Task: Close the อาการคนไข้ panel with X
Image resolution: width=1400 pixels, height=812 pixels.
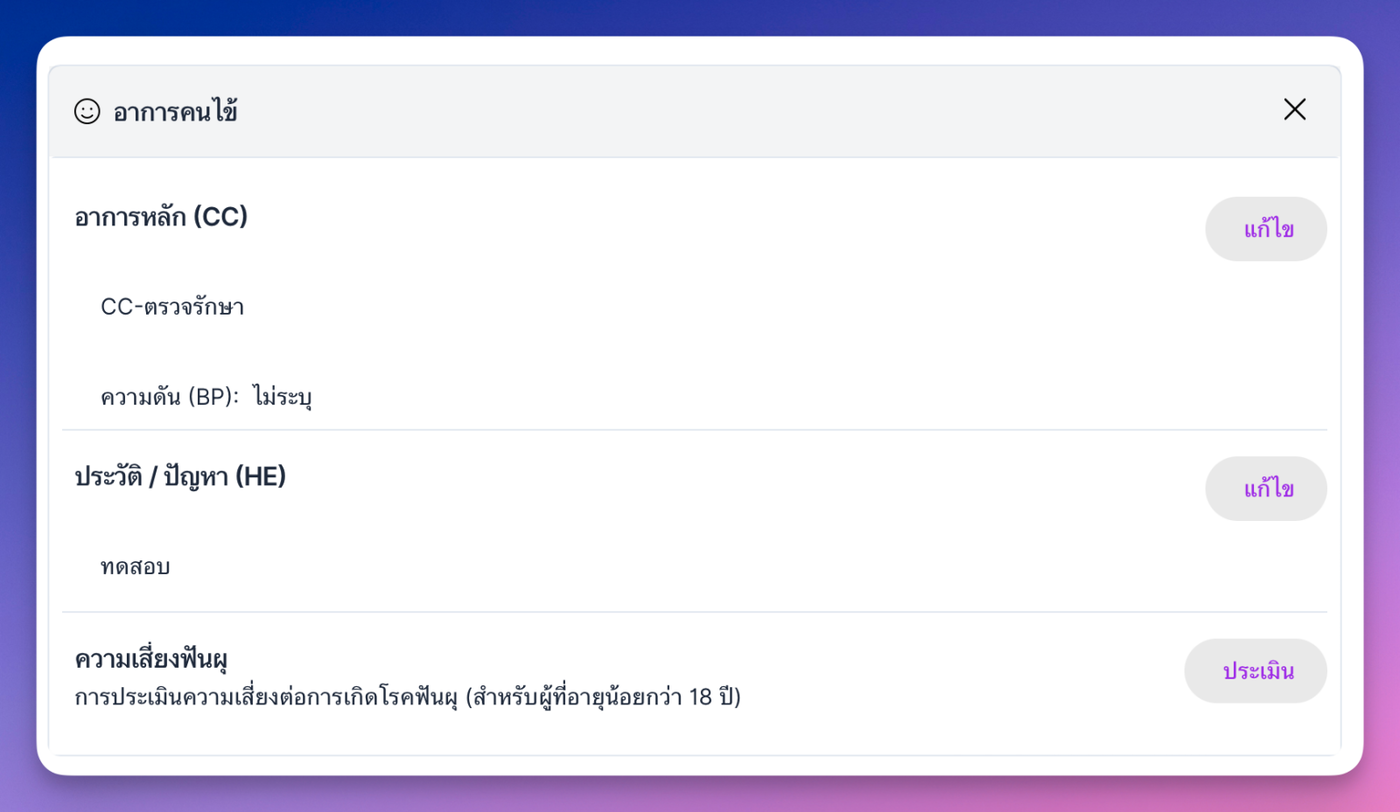Action: click(x=1294, y=110)
